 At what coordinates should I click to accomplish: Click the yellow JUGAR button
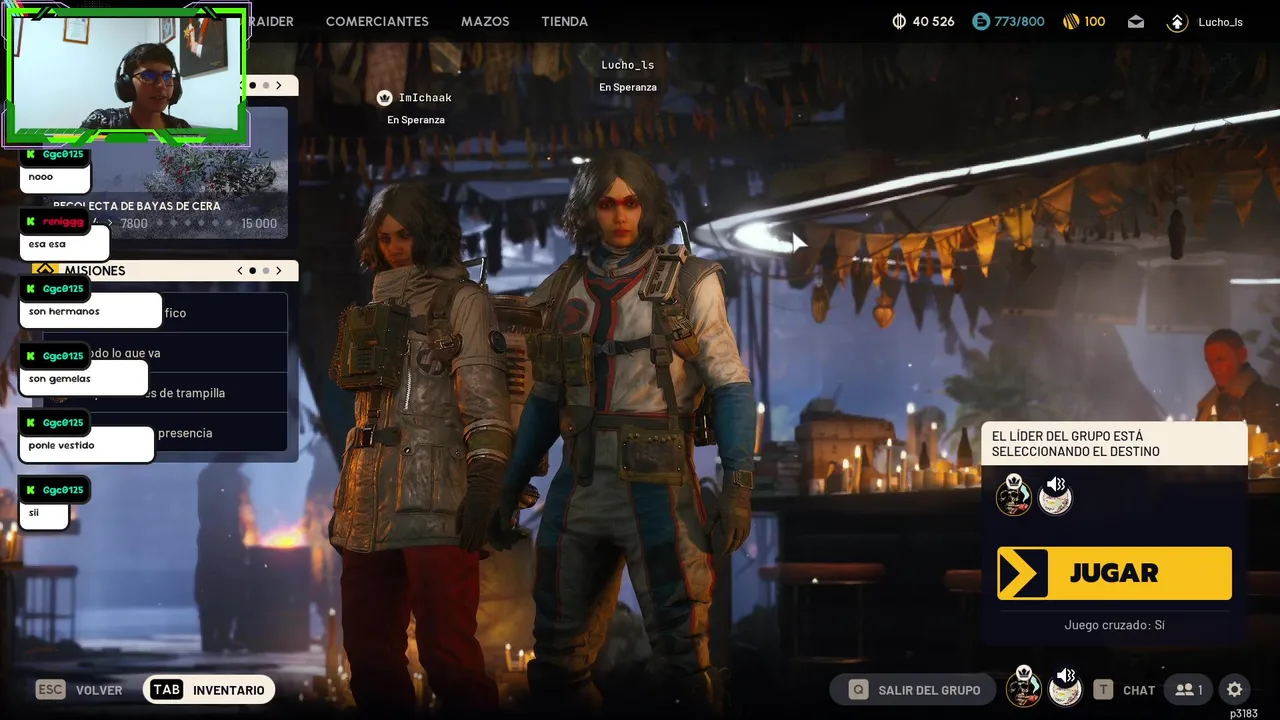click(1114, 573)
